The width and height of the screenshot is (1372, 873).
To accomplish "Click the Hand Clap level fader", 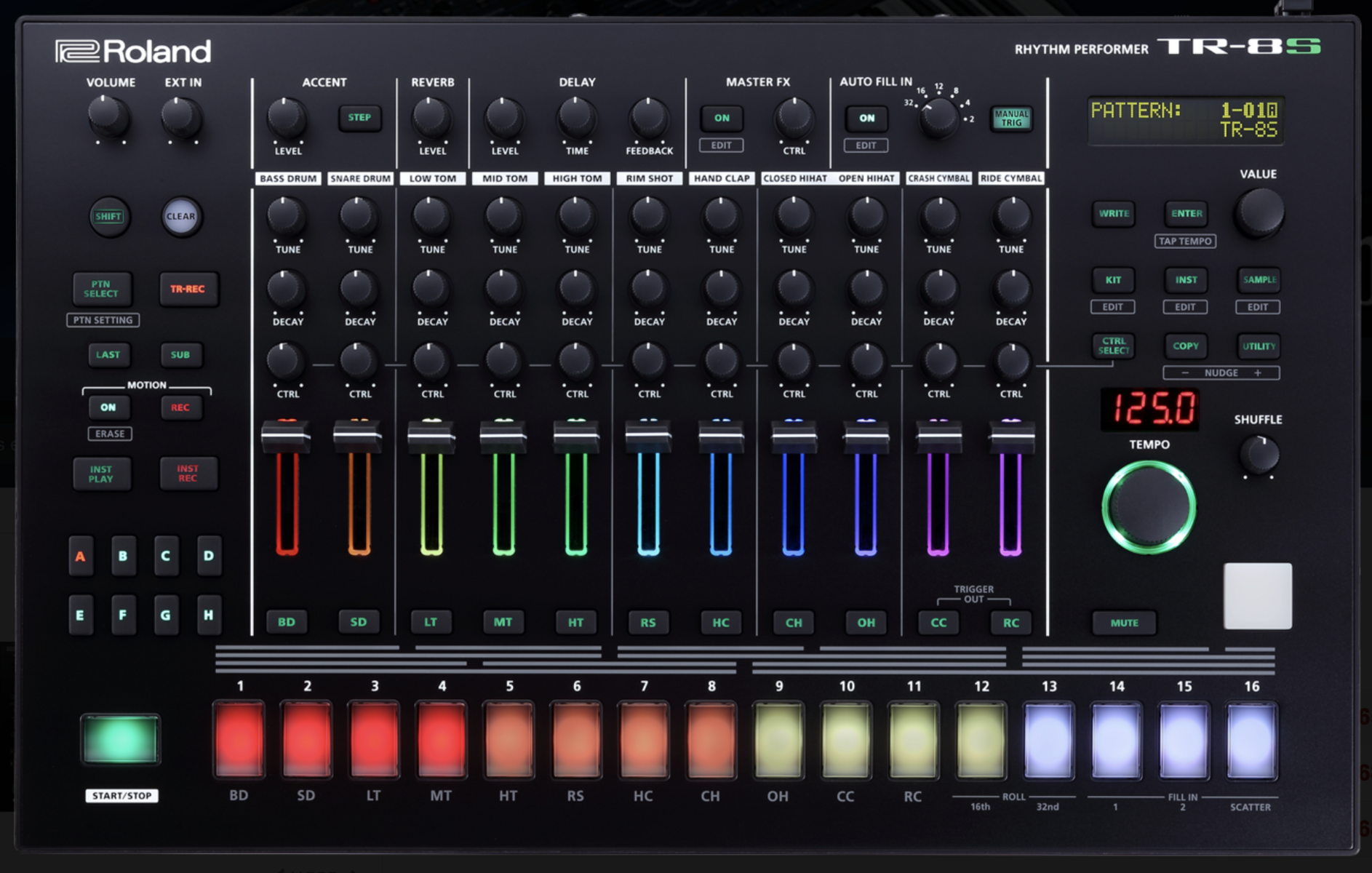I will [x=721, y=436].
